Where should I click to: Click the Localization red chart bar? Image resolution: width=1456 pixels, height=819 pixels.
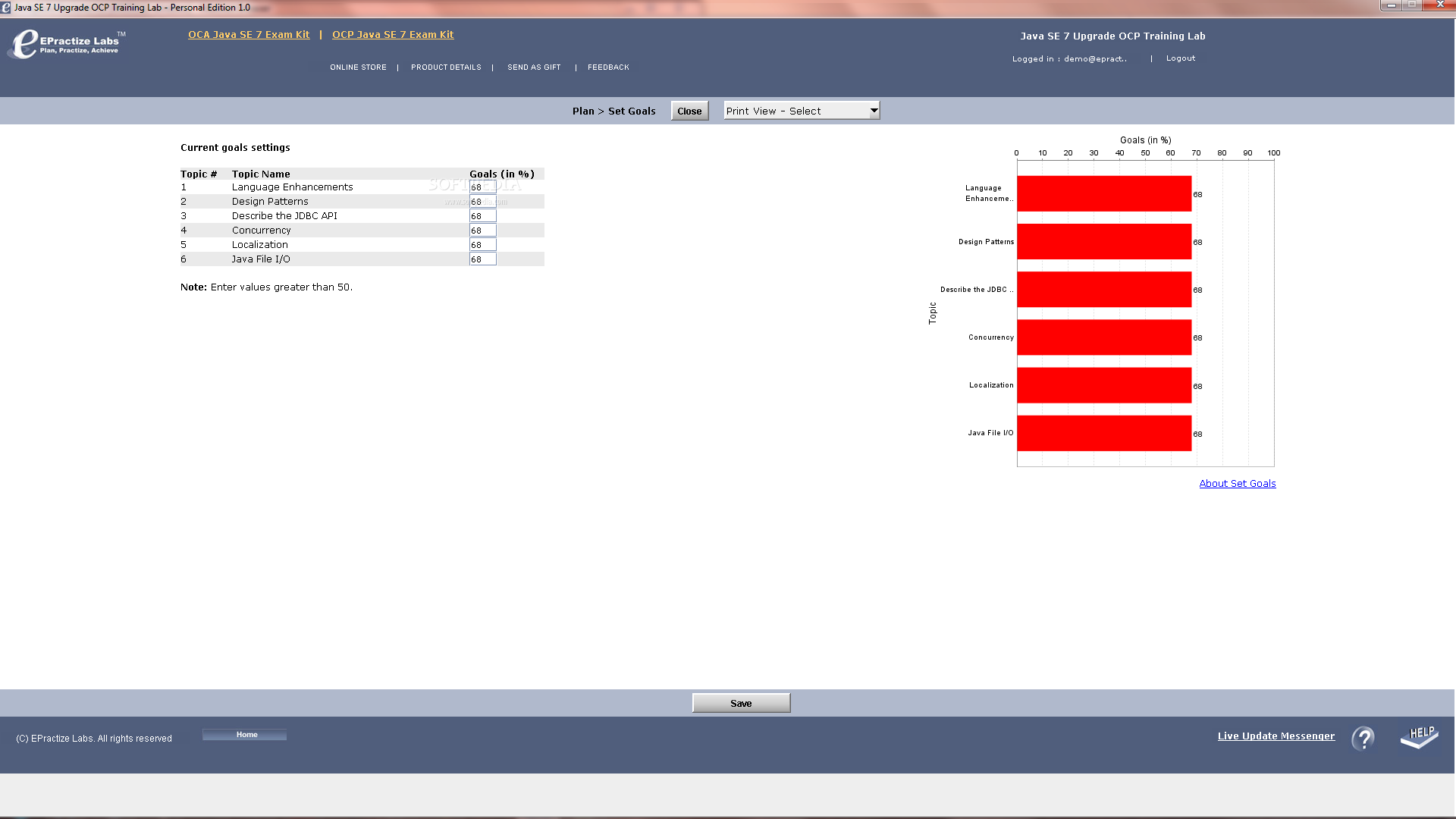[1104, 385]
